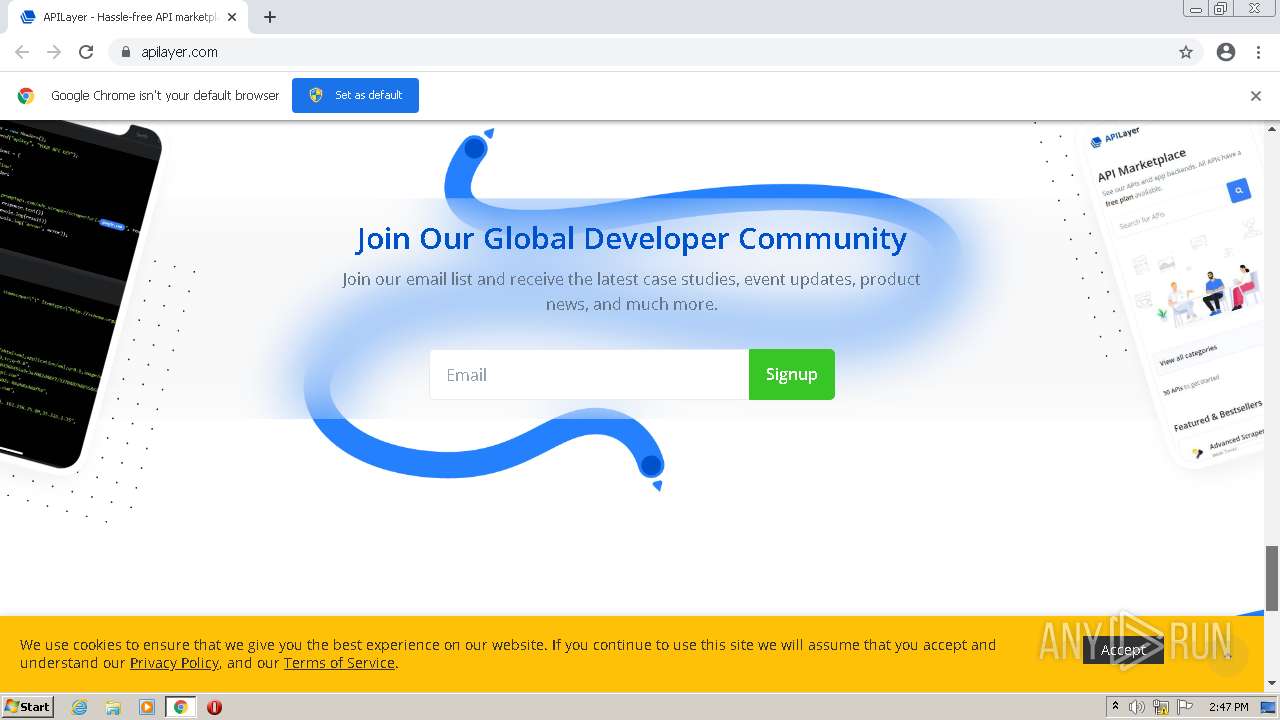1280x720 pixels.
Task: Accept the cookies notice
Action: 1123,650
